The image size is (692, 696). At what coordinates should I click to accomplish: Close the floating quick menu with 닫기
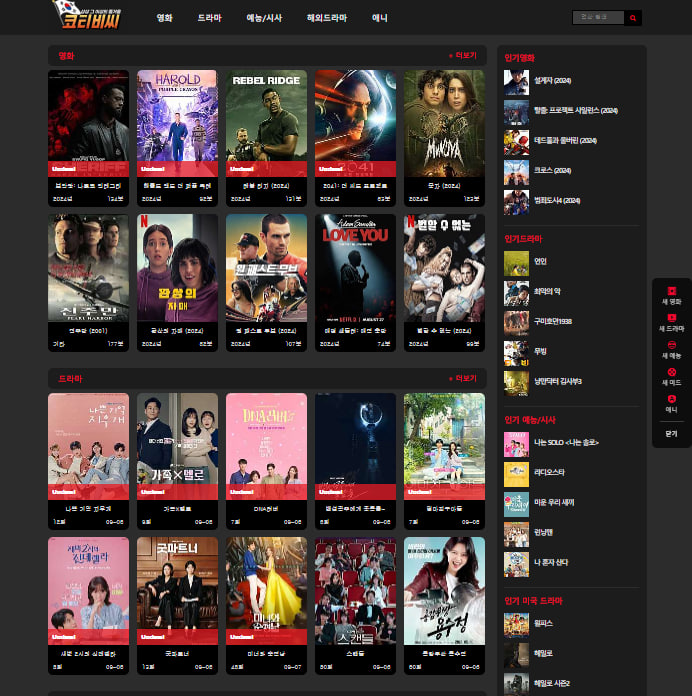(x=672, y=434)
